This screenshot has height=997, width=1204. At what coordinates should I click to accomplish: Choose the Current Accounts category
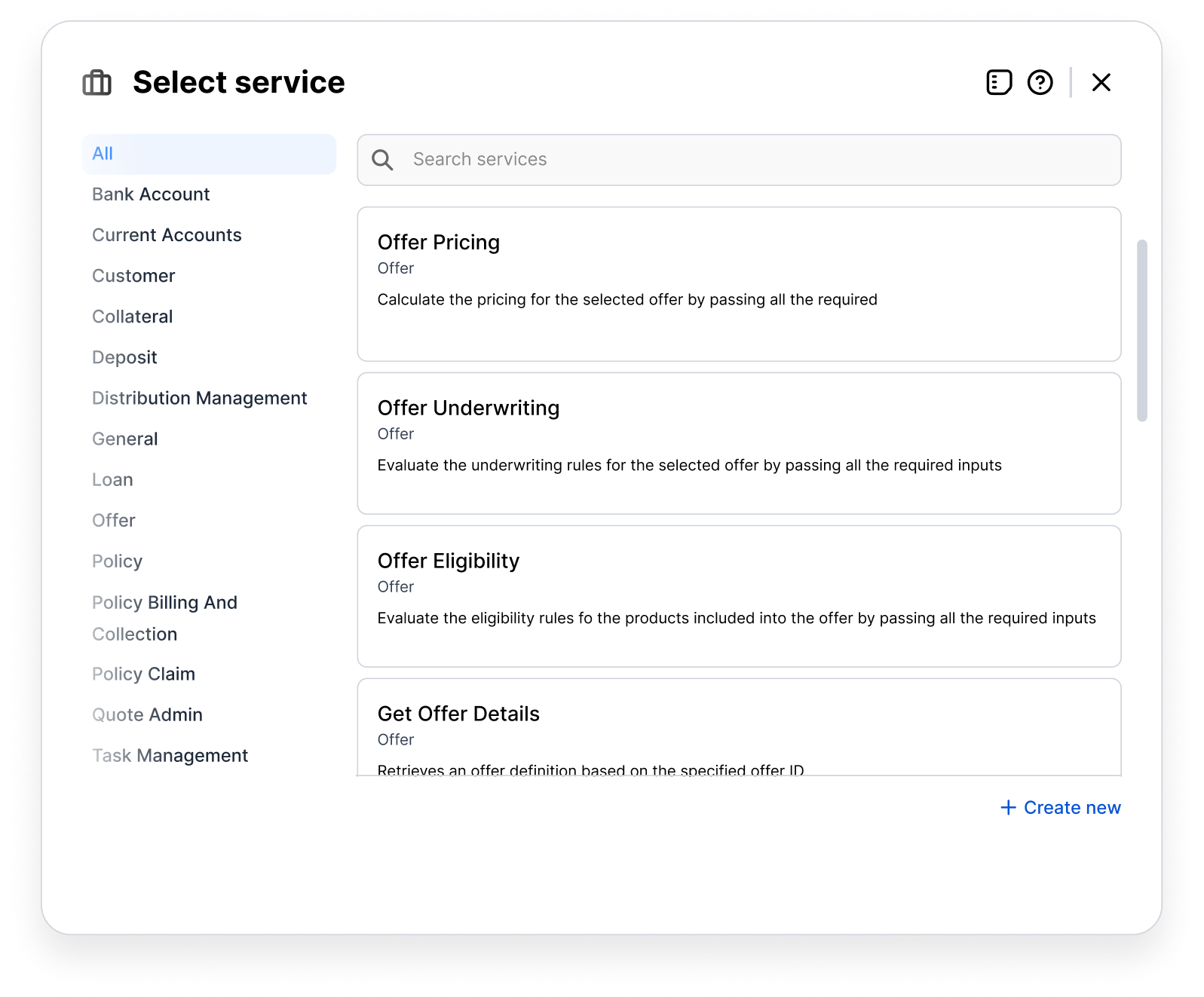pyautogui.click(x=167, y=235)
